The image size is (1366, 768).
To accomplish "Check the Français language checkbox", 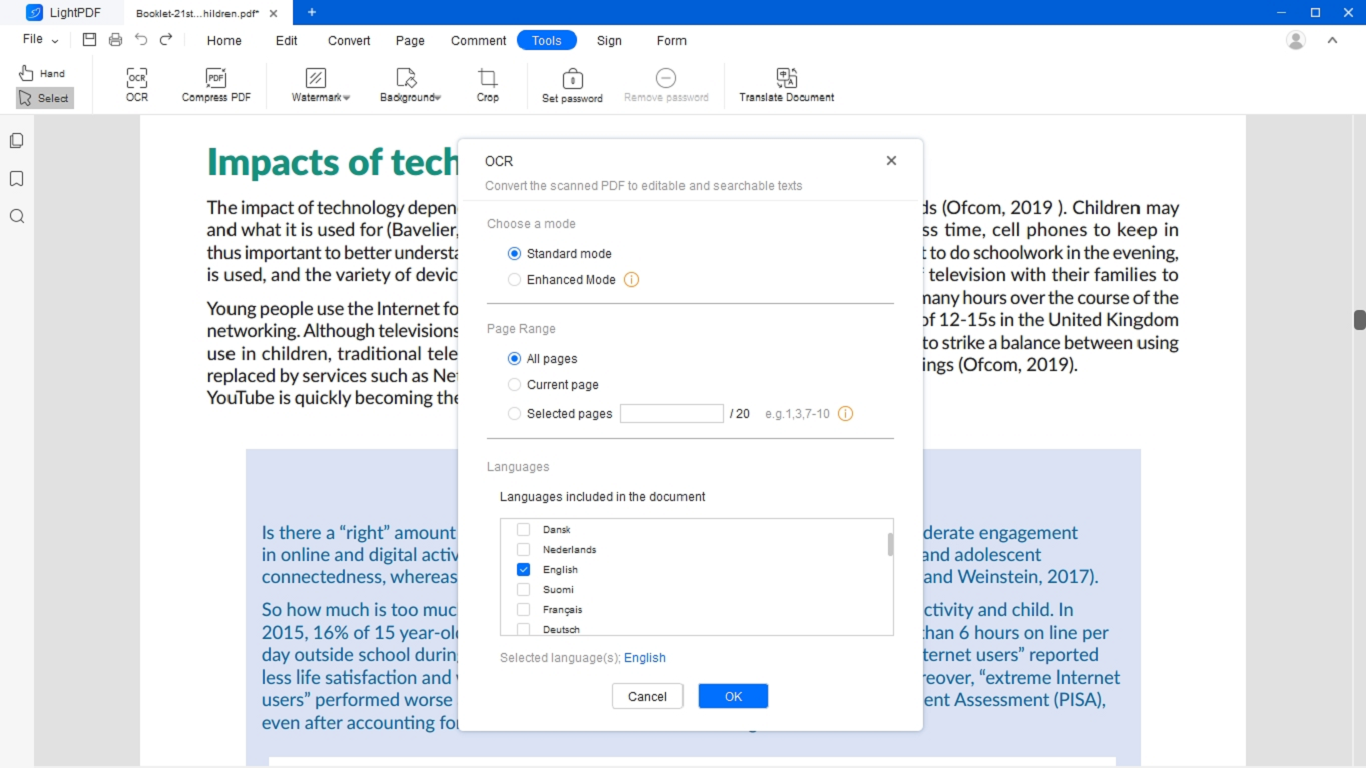I will [x=523, y=610].
